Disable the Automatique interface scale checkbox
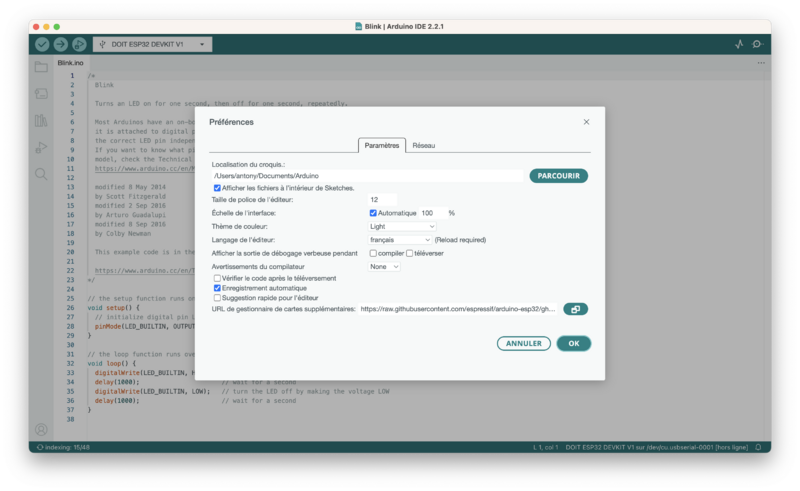Screen dimensions: 800x491 (x=373, y=213)
